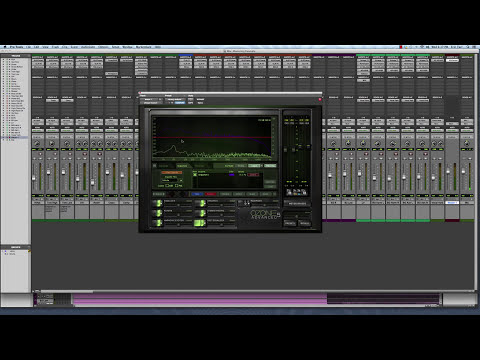Open the Window menu
The image size is (480, 360).
(x=127, y=47)
